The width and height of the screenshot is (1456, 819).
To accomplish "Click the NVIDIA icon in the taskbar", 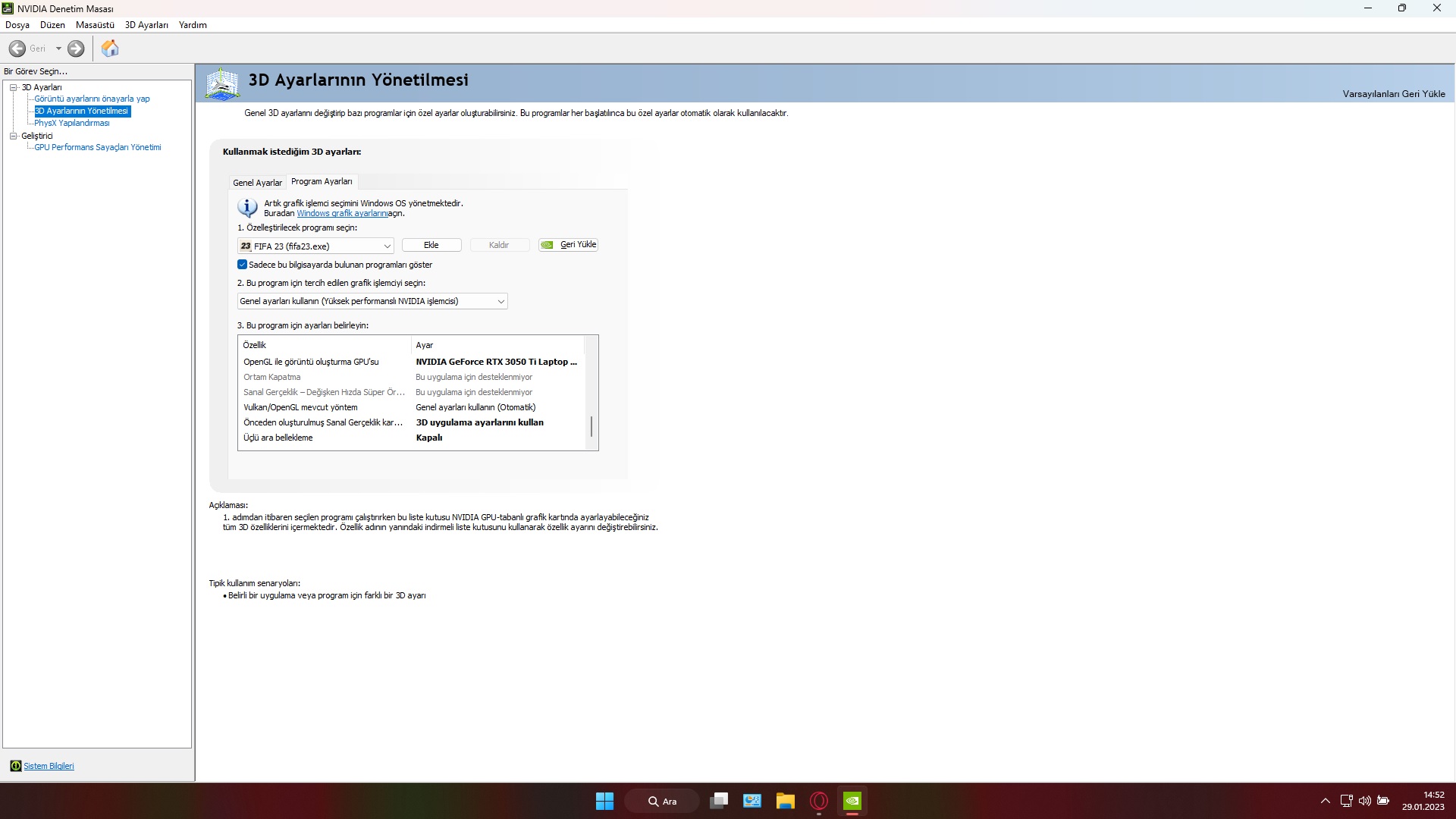I will pyautogui.click(x=852, y=801).
